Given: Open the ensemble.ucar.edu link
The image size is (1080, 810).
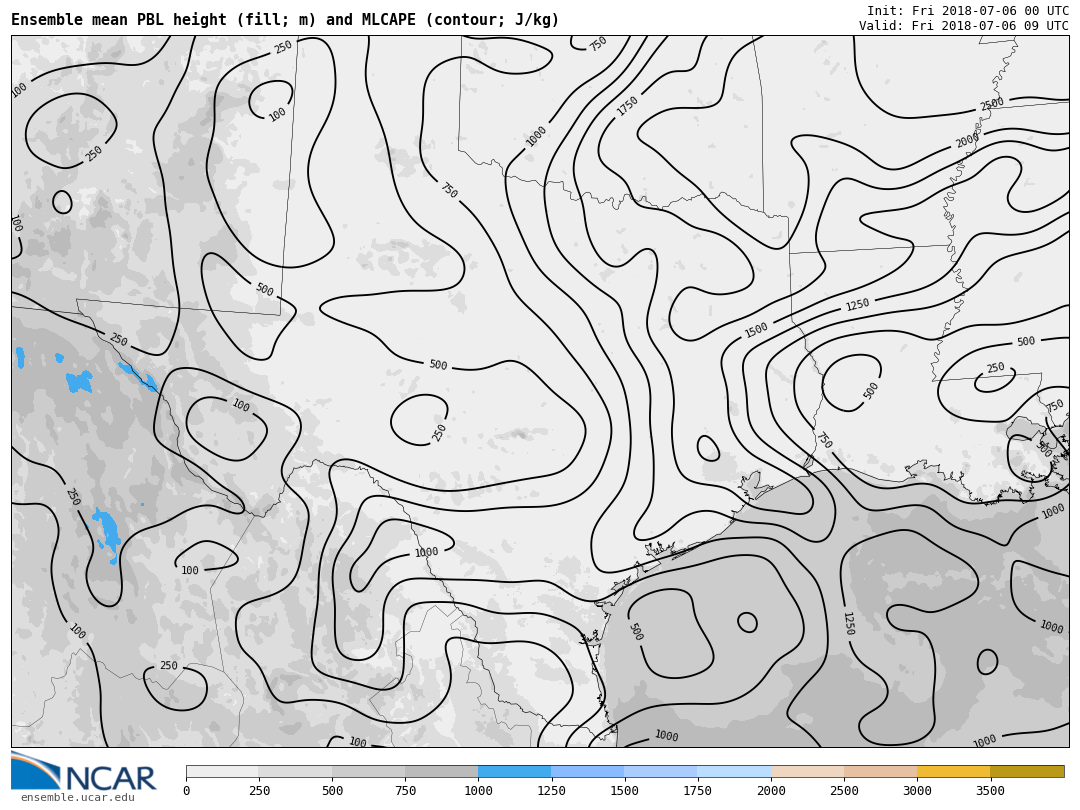Looking at the screenshot, I should tap(77, 798).
